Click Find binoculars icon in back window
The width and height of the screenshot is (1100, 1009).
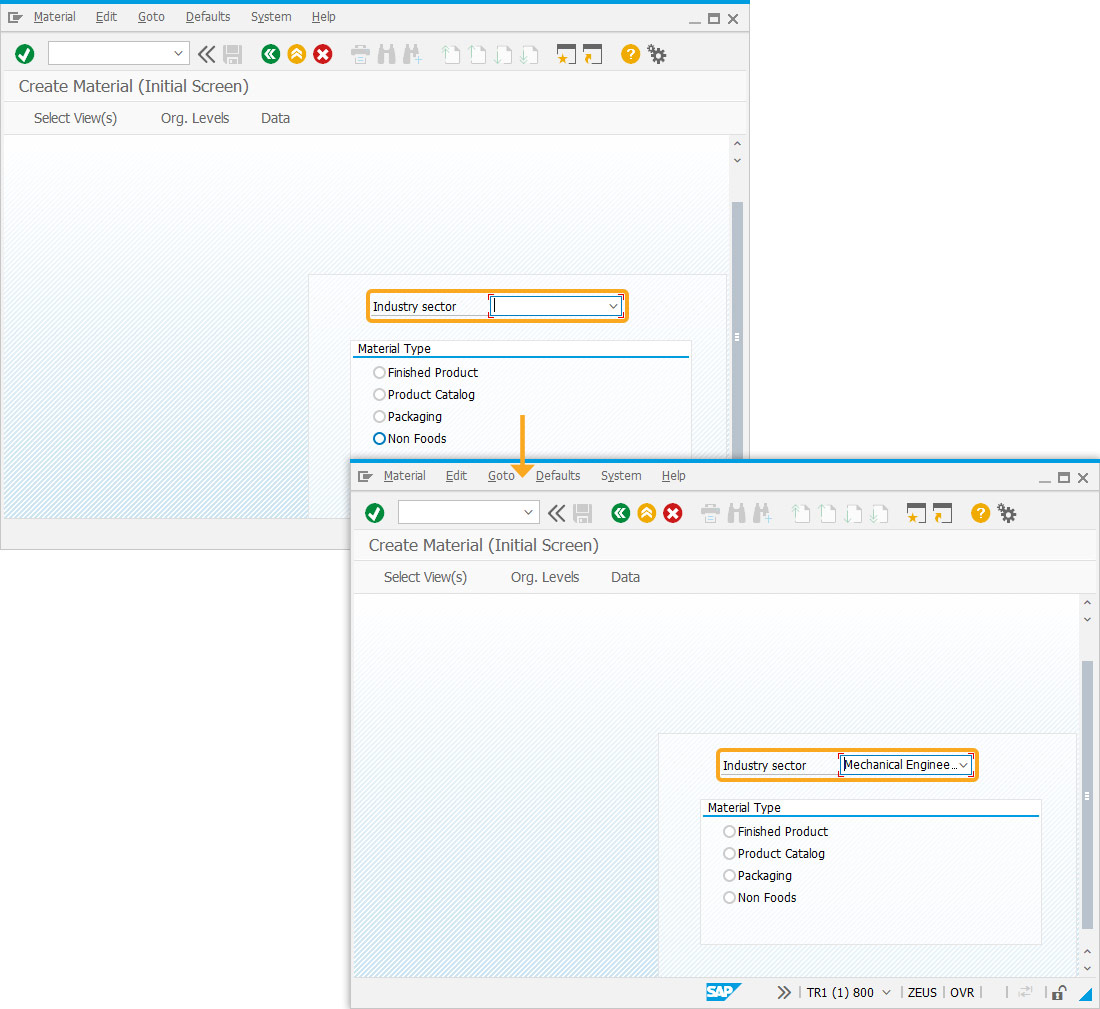coord(387,54)
